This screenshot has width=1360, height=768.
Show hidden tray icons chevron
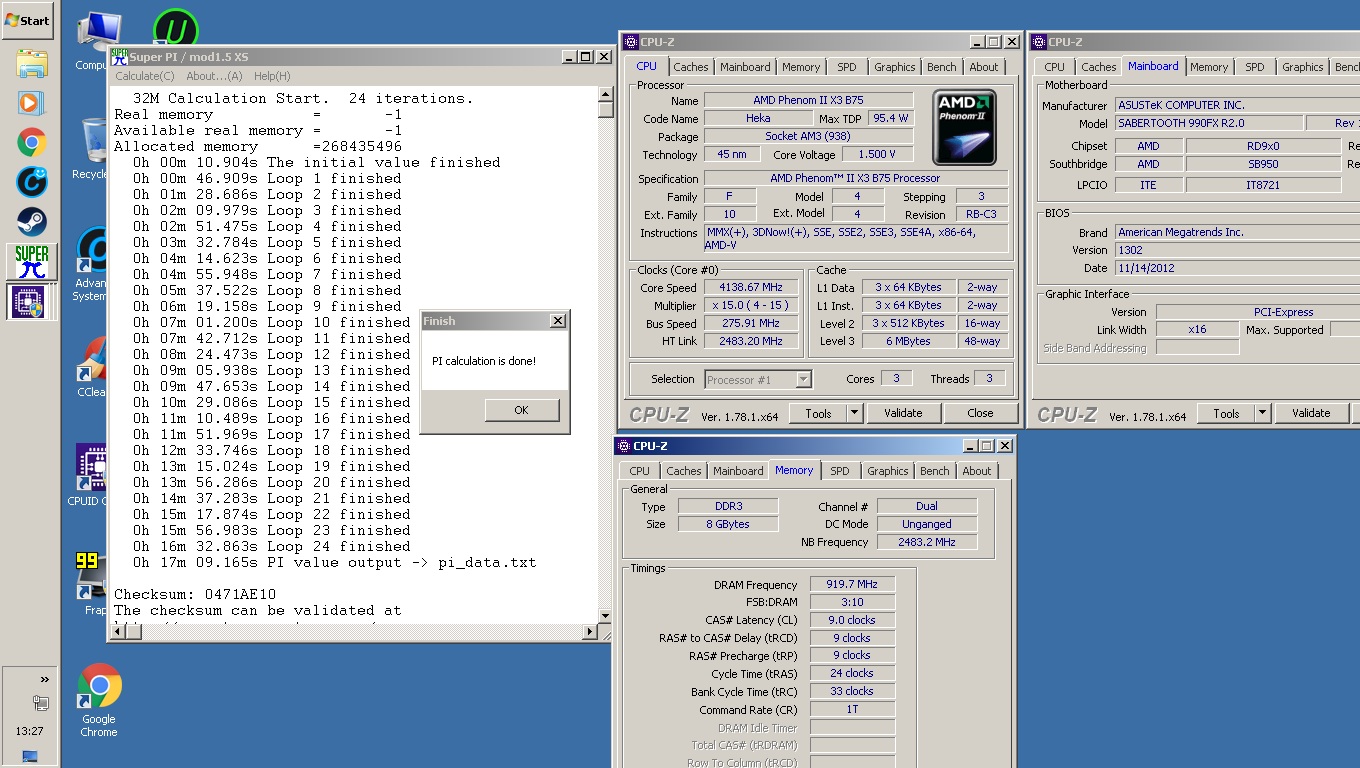[44, 679]
